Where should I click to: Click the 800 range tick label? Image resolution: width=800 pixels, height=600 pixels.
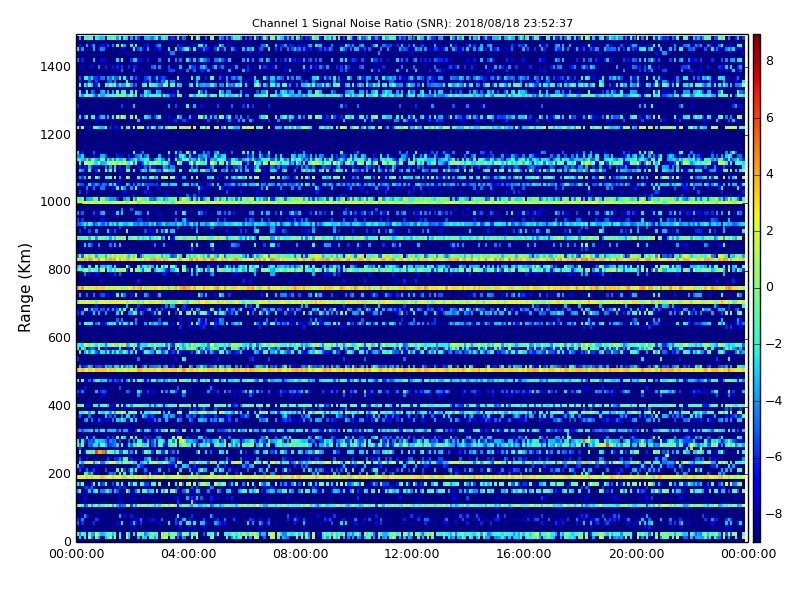[x=59, y=270]
